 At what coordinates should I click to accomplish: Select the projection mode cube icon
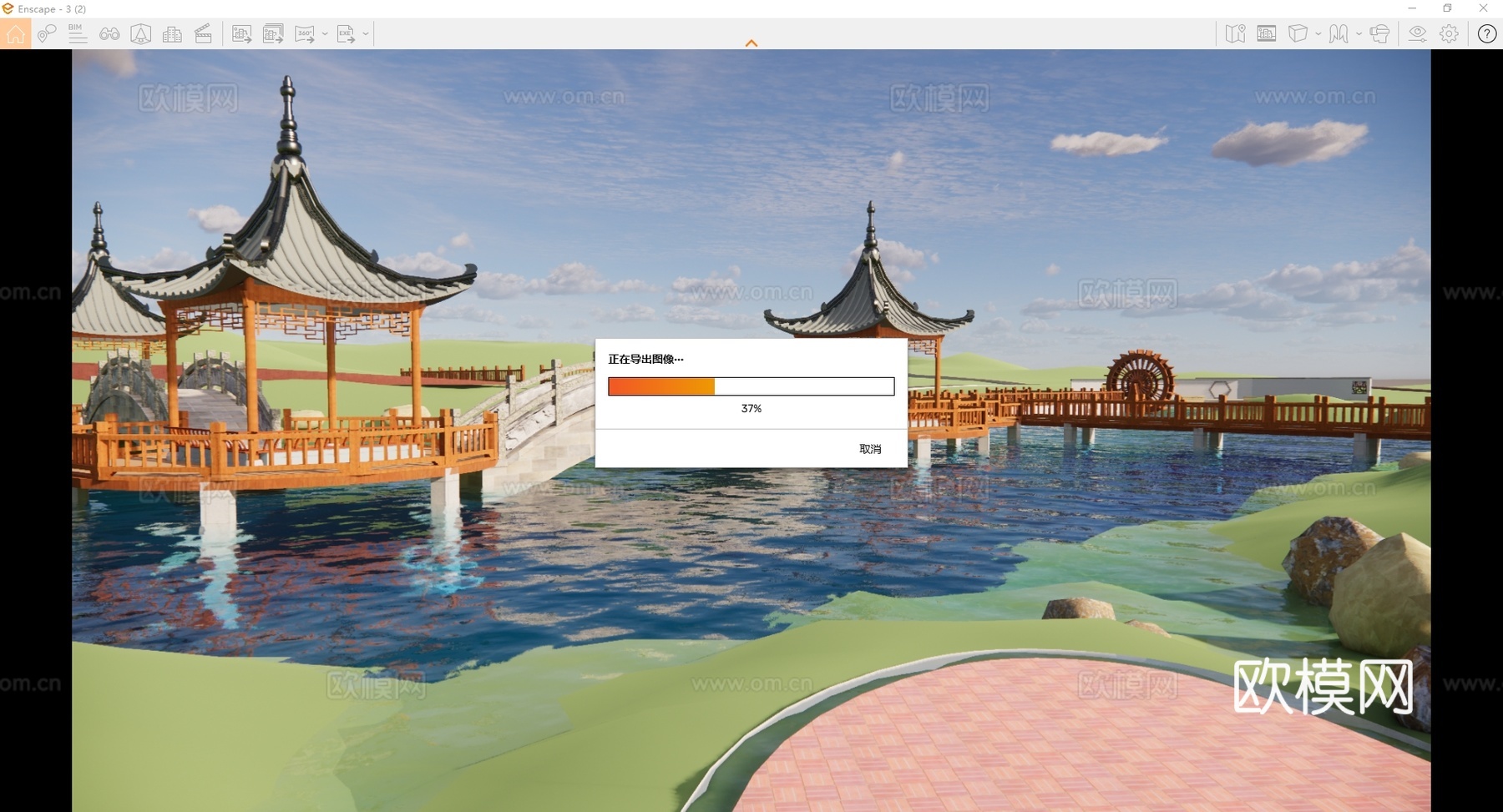pos(1298,34)
